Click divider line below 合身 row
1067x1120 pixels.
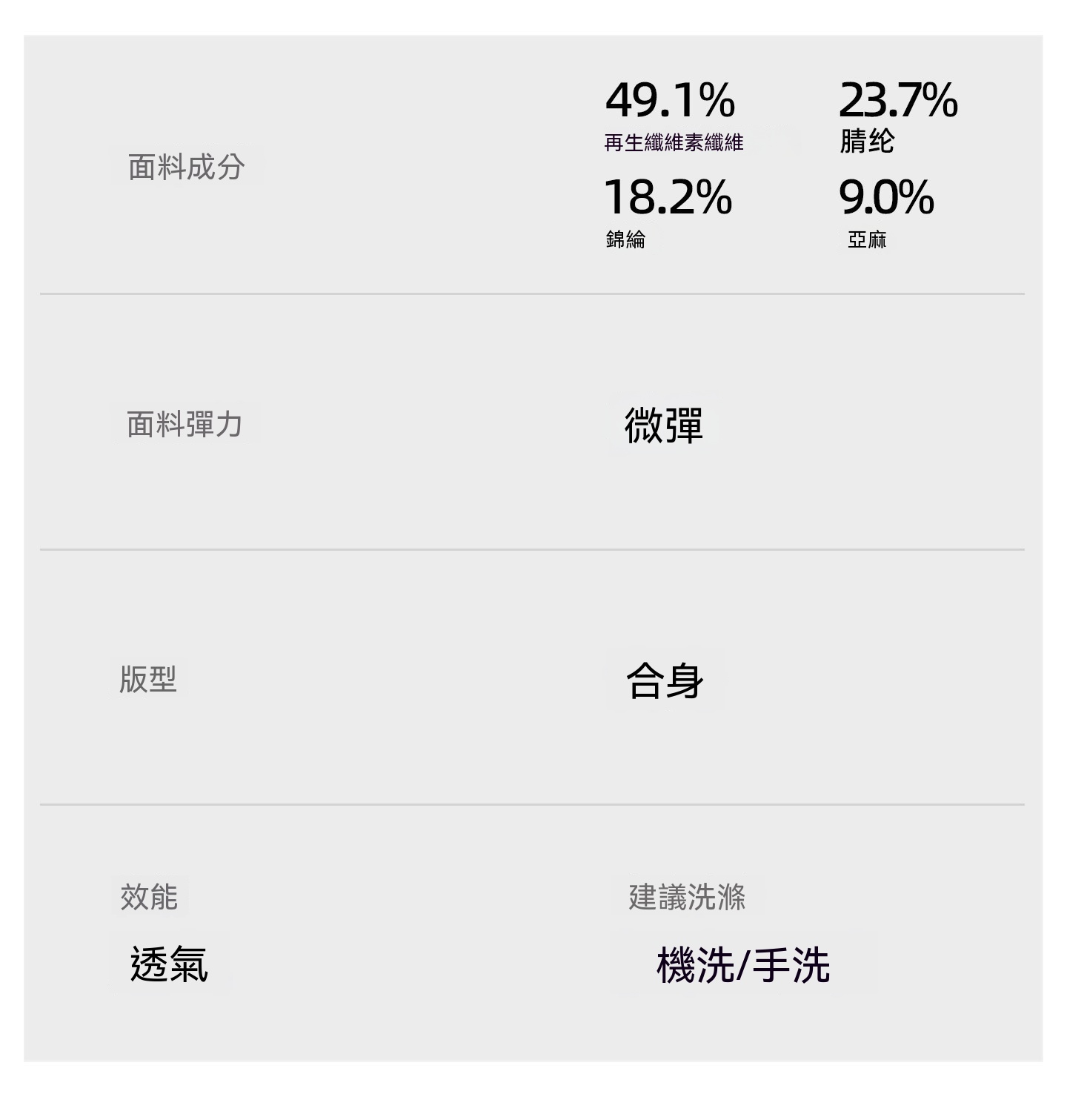click(532, 804)
